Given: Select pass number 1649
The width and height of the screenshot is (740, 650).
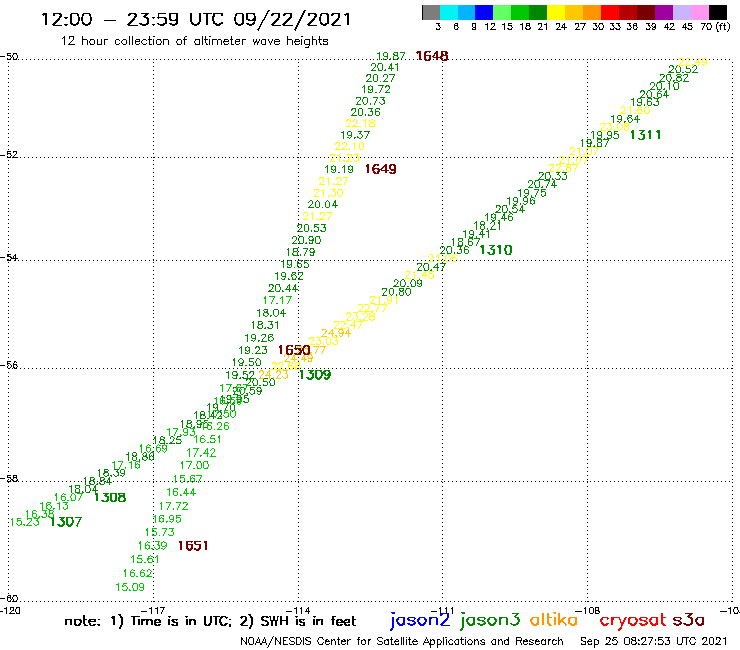Looking at the screenshot, I should pyautogui.click(x=380, y=169).
